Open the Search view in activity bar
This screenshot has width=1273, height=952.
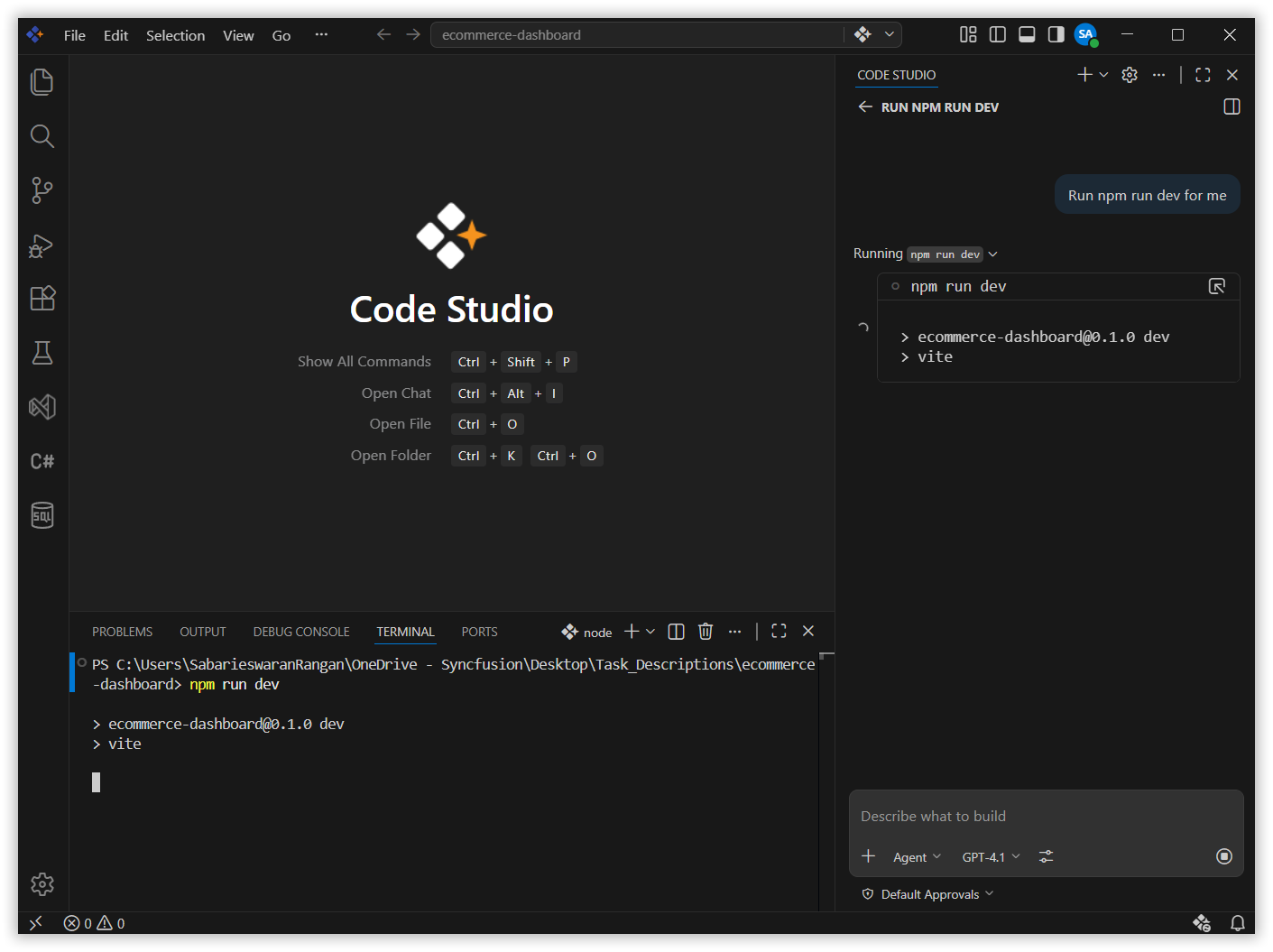(42, 136)
